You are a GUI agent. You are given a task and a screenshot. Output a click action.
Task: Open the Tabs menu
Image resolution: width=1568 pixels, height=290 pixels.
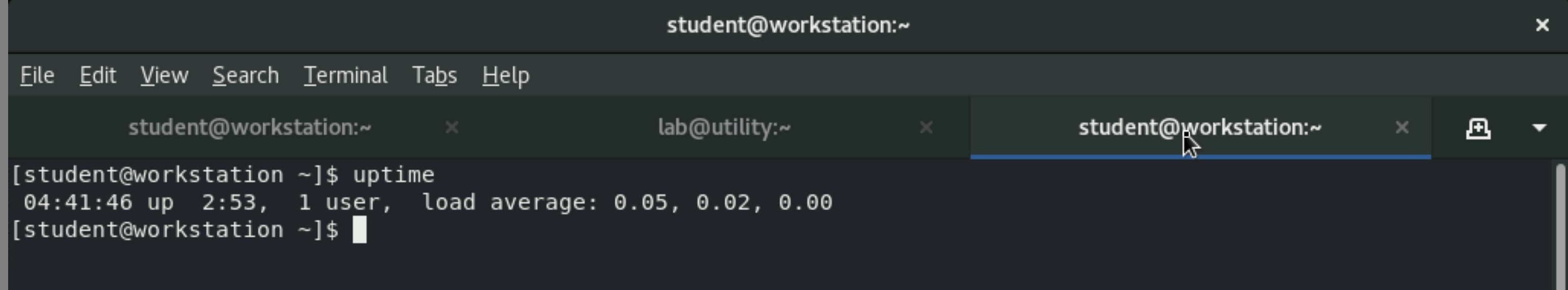point(434,75)
